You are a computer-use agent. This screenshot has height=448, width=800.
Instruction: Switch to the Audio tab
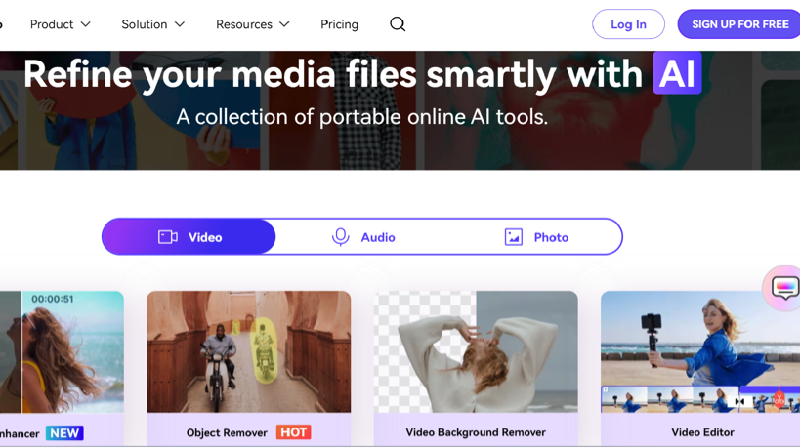pyautogui.click(x=363, y=237)
